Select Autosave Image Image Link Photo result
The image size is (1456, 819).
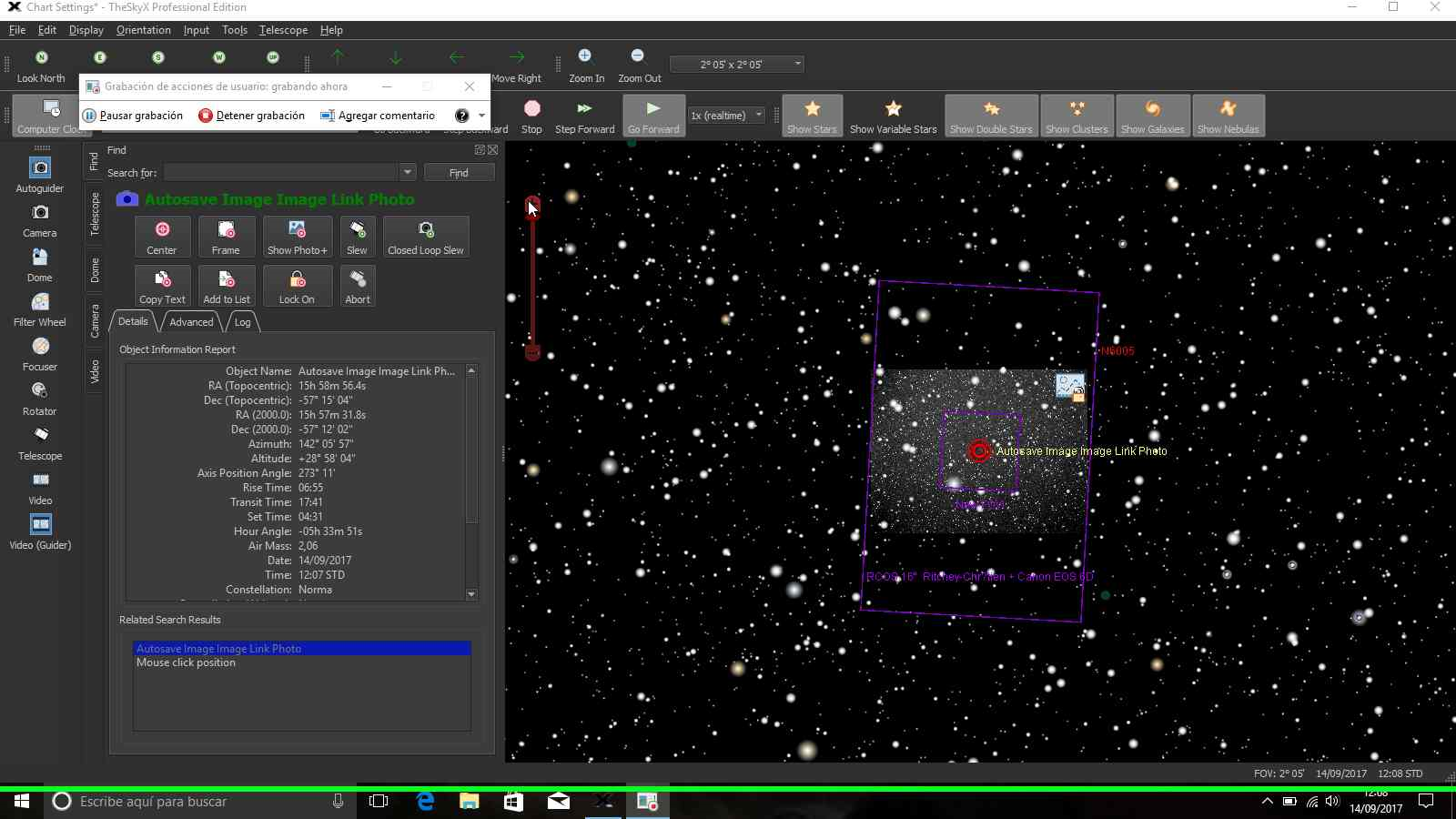pyautogui.click(x=302, y=649)
